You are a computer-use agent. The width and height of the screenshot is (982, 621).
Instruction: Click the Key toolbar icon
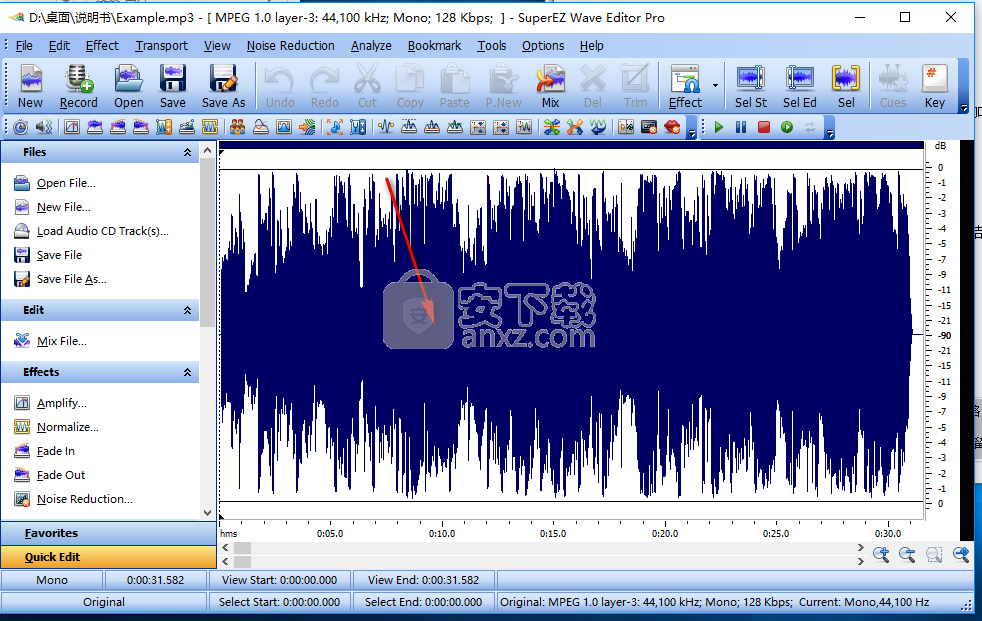tap(934, 86)
